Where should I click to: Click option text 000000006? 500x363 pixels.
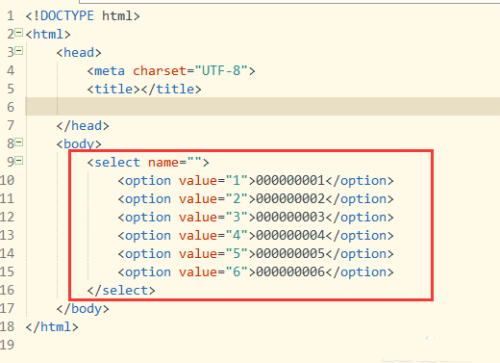(290, 272)
